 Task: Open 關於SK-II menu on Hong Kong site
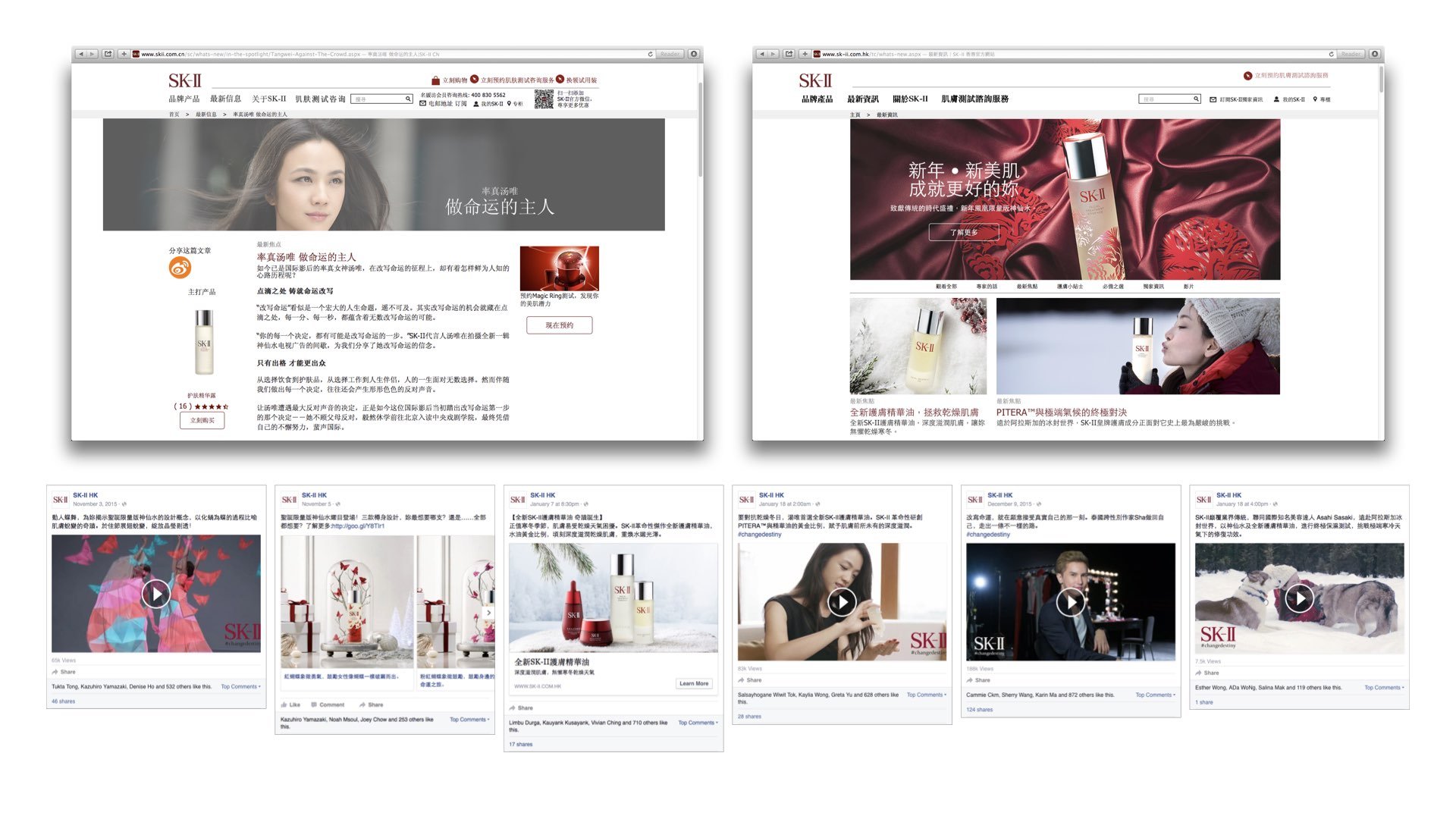click(x=910, y=99)
